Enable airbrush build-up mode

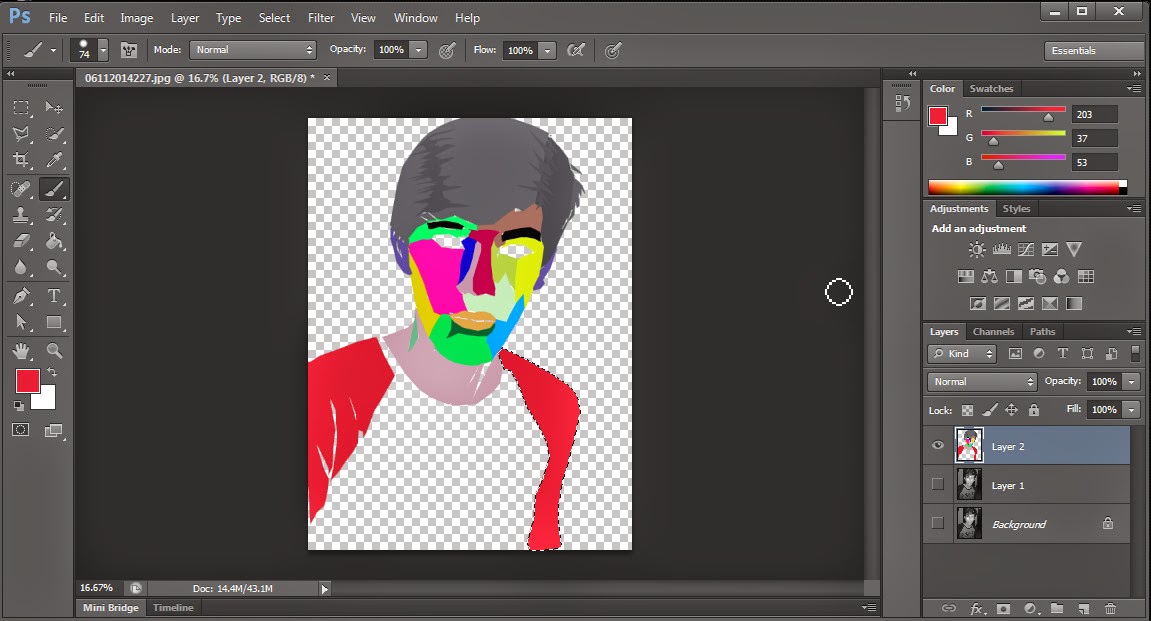[576, 50]
